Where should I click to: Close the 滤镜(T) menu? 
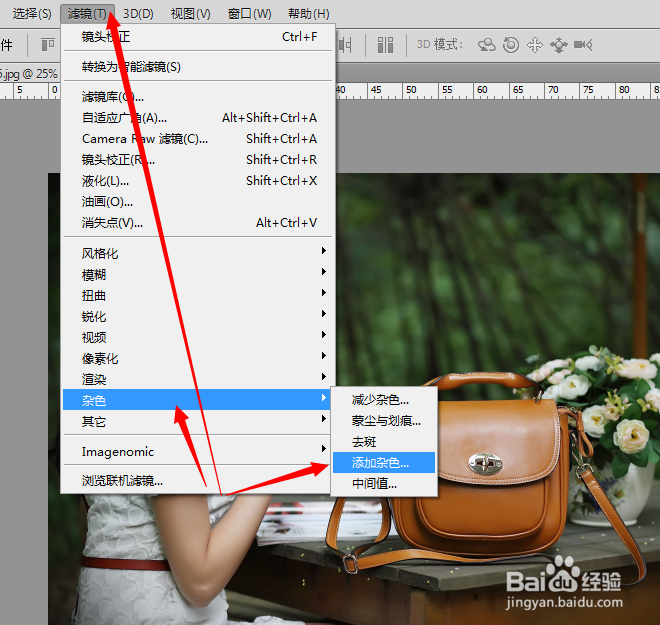(x=87, y=13)
